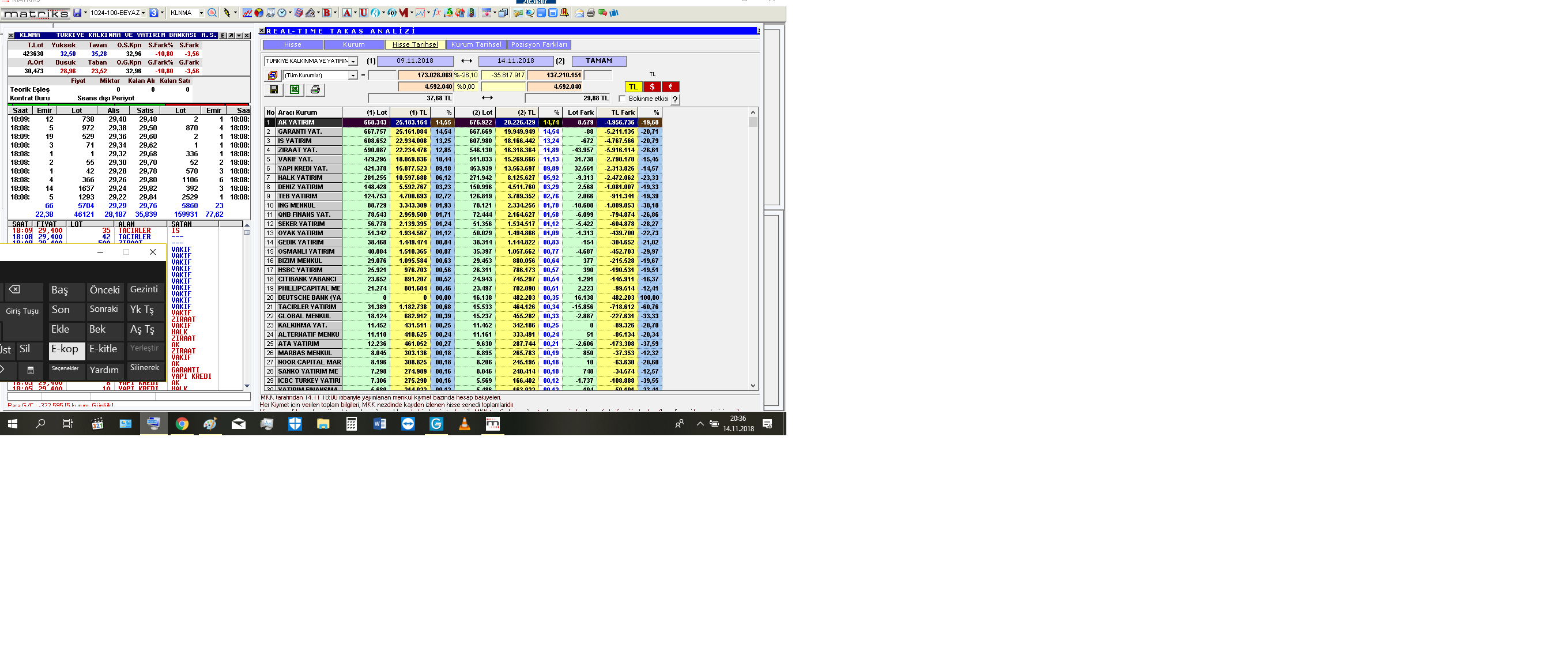1568x648 pixels.
Task: Open Calculator from the taskbar
Action: [x=351, y=424]
